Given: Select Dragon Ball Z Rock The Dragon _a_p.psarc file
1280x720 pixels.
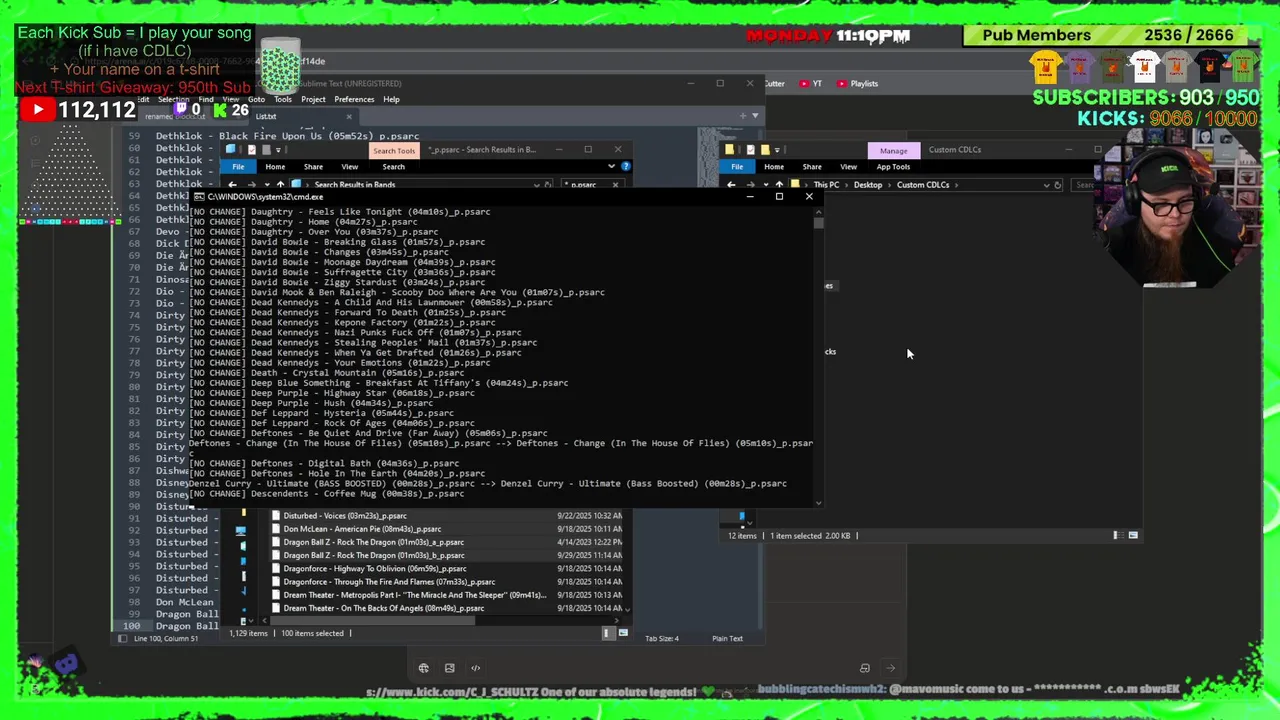Looking at the screenshot, I should point(373,542).
